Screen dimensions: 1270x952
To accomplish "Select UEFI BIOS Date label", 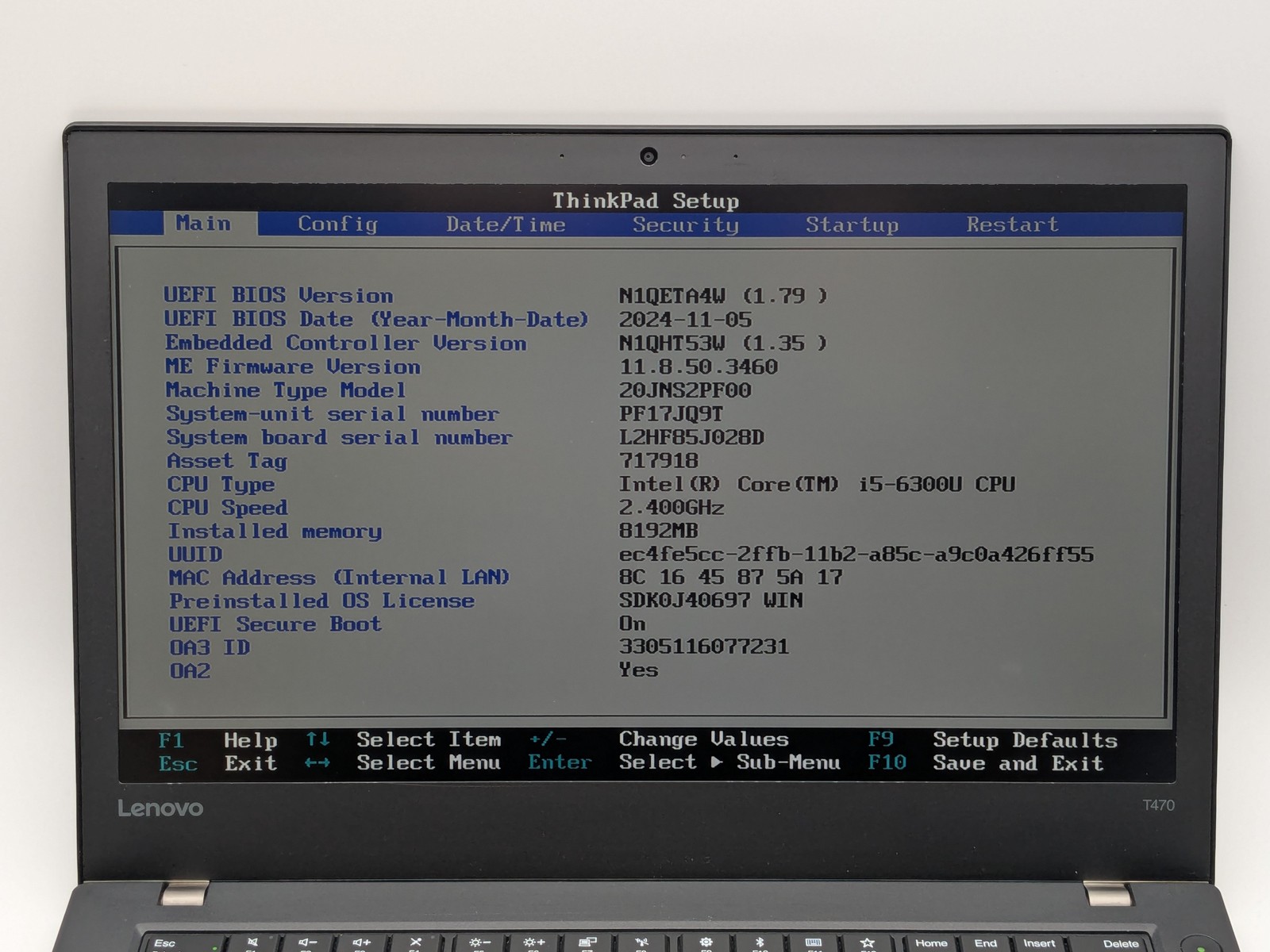I will 376,319.
